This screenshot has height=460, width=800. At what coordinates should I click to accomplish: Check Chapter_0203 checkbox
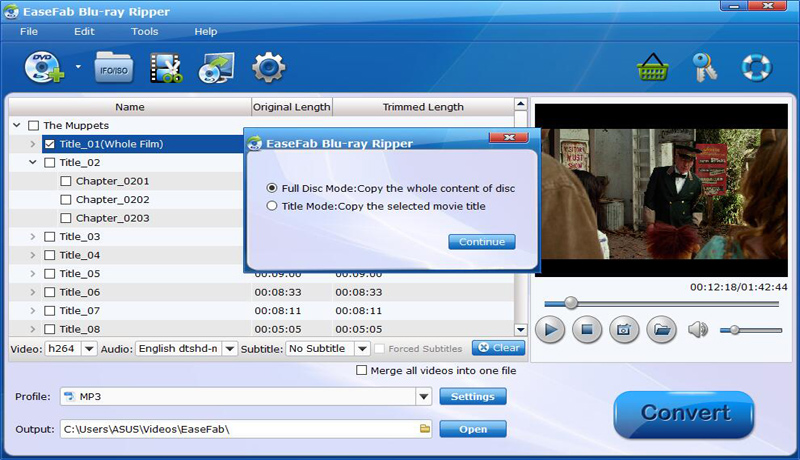(x=66, y=218)
